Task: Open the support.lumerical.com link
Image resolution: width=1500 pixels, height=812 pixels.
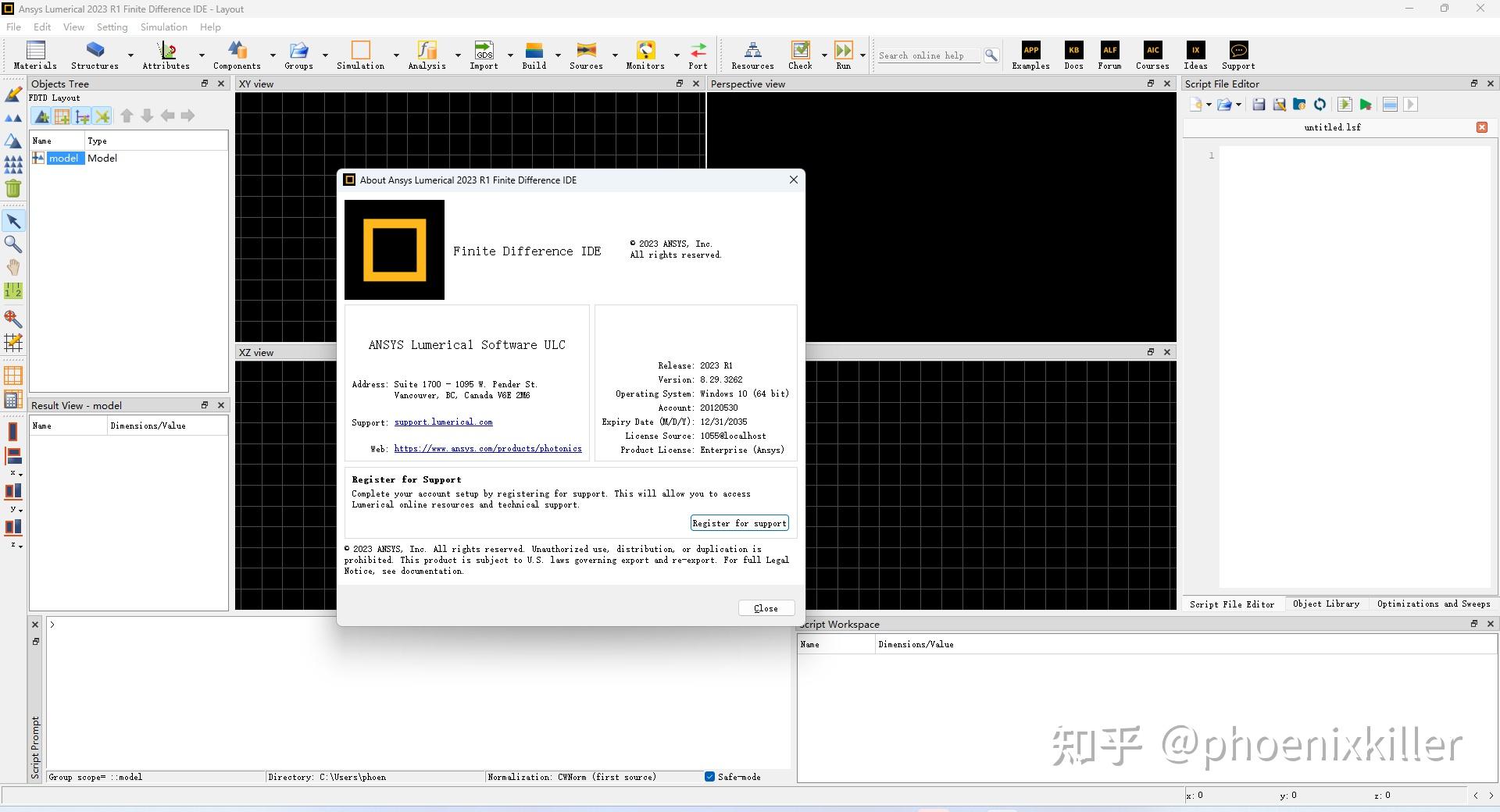Action: click(443, 422)
